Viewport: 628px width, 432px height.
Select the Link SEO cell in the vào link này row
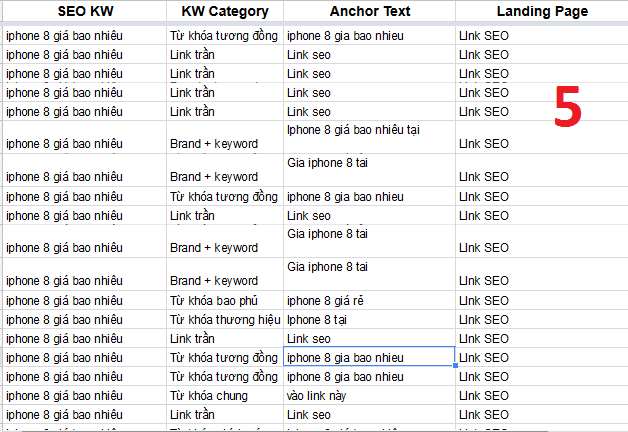tap(542, 395)
